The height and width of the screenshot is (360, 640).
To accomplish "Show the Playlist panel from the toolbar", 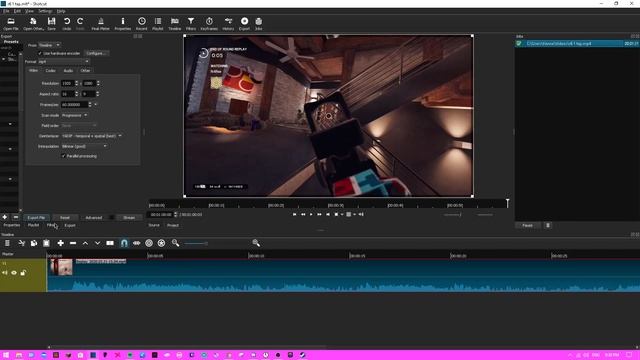I will point(158,24).
